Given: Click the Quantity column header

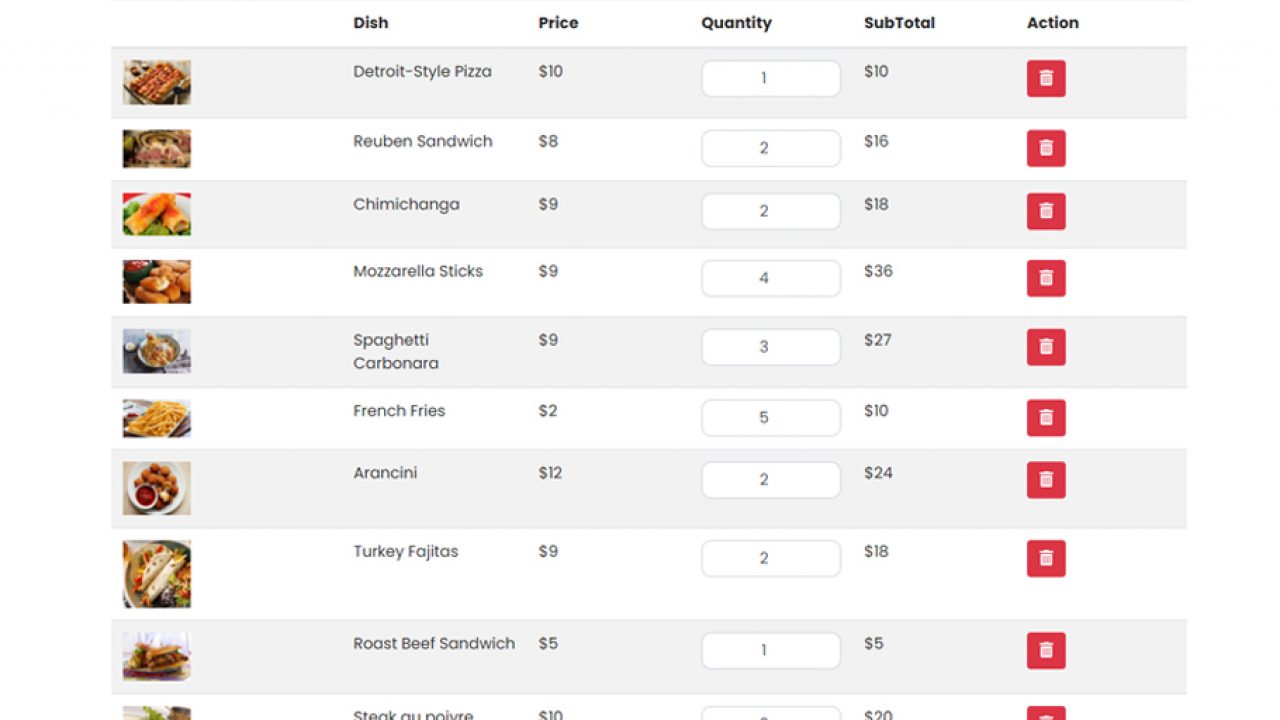Looking at the screenshot, I should (736, 23).
